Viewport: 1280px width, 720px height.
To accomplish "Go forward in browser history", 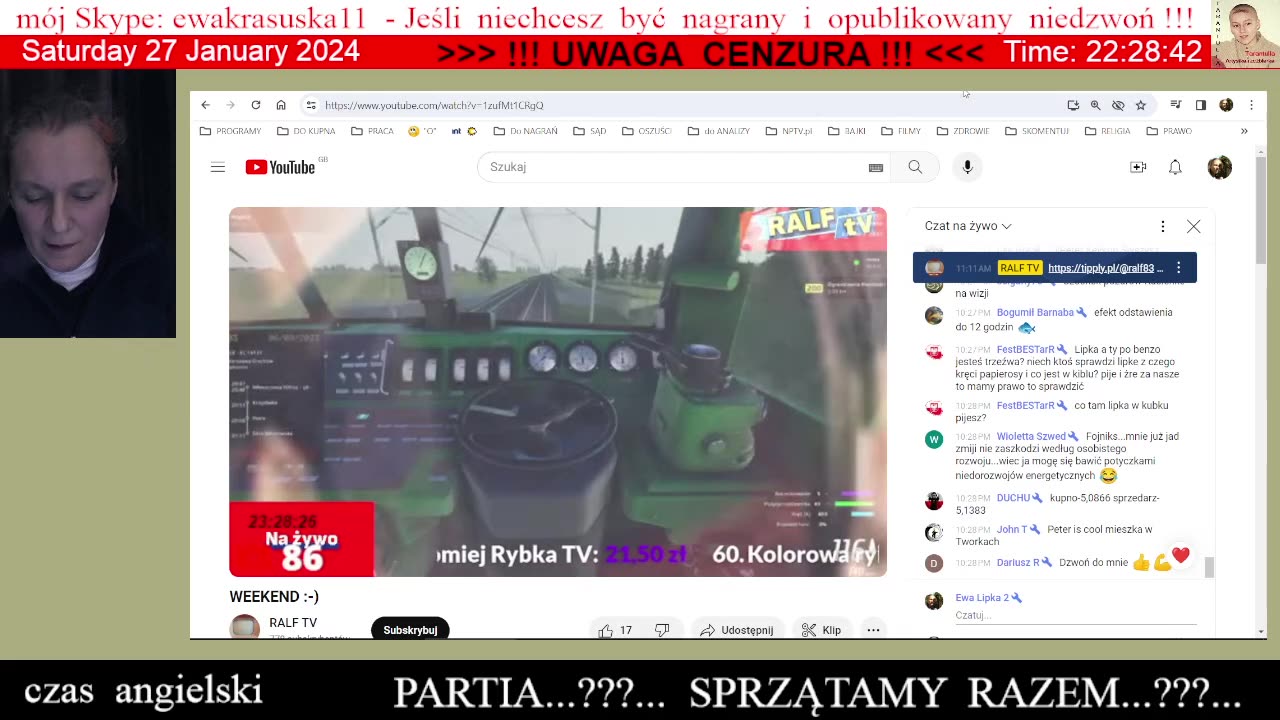I will pos(230,105).
